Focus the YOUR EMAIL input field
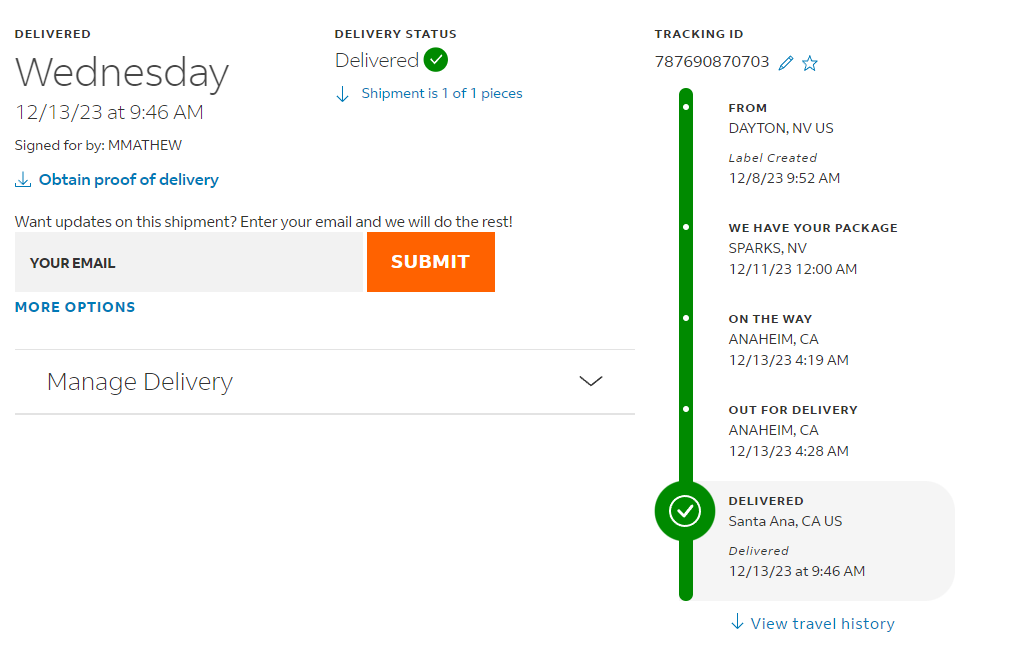This screenshot has width=1009, height=663. pyautogui.click(x=189, y=262)
